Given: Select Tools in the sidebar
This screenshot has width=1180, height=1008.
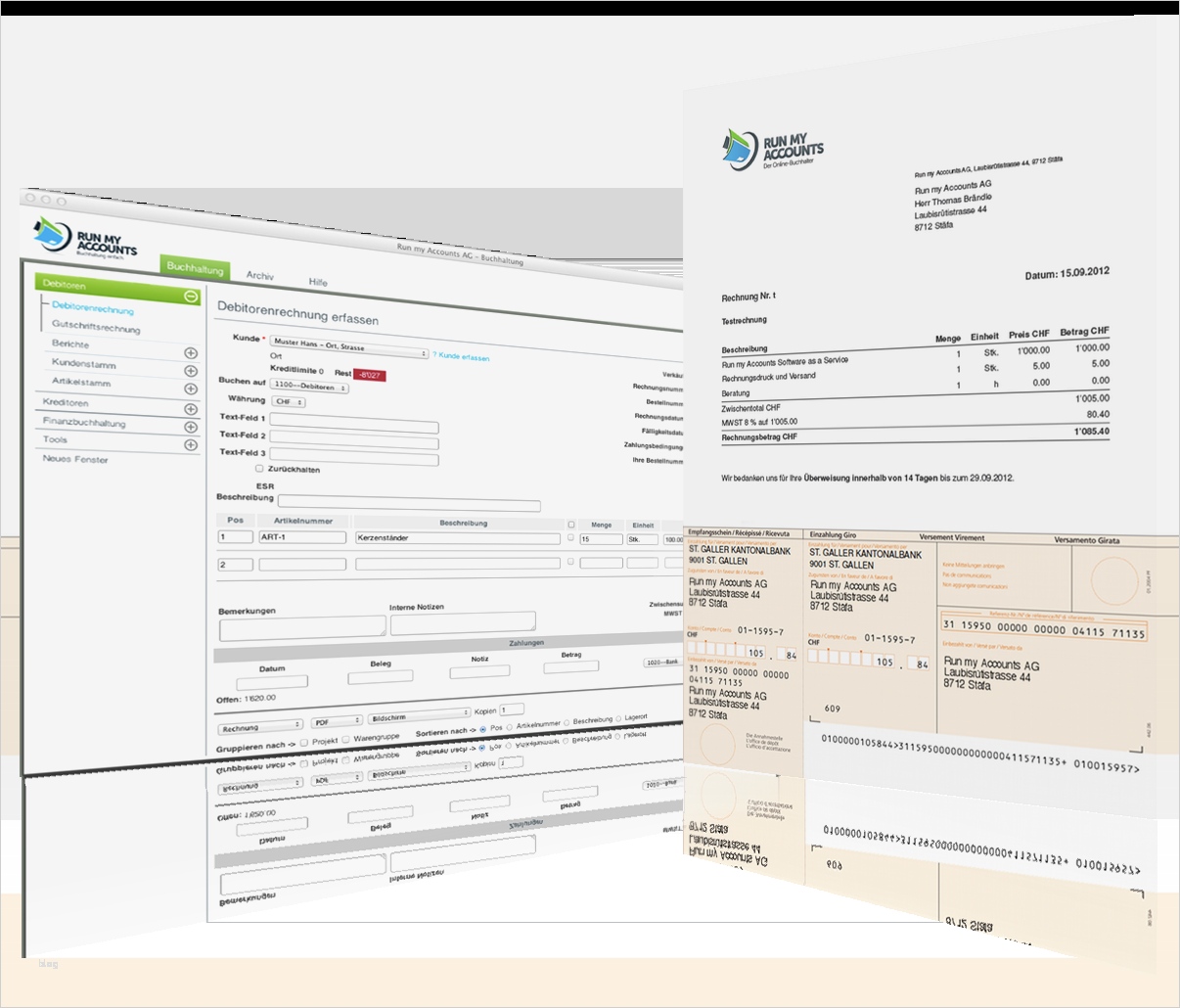Looking at the screenshot, I should (x=55, y=439).
